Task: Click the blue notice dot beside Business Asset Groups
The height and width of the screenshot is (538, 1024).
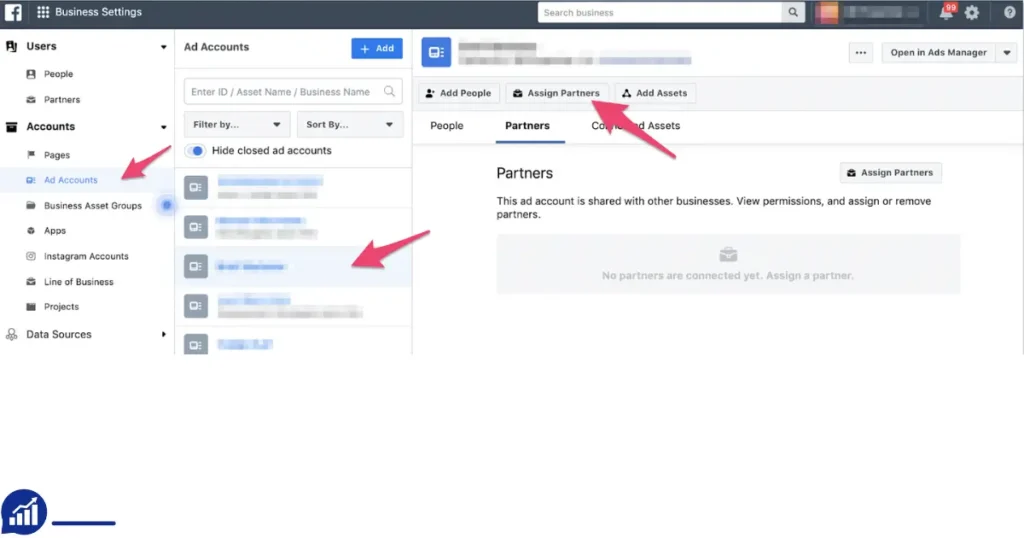Action: (167, 206)
